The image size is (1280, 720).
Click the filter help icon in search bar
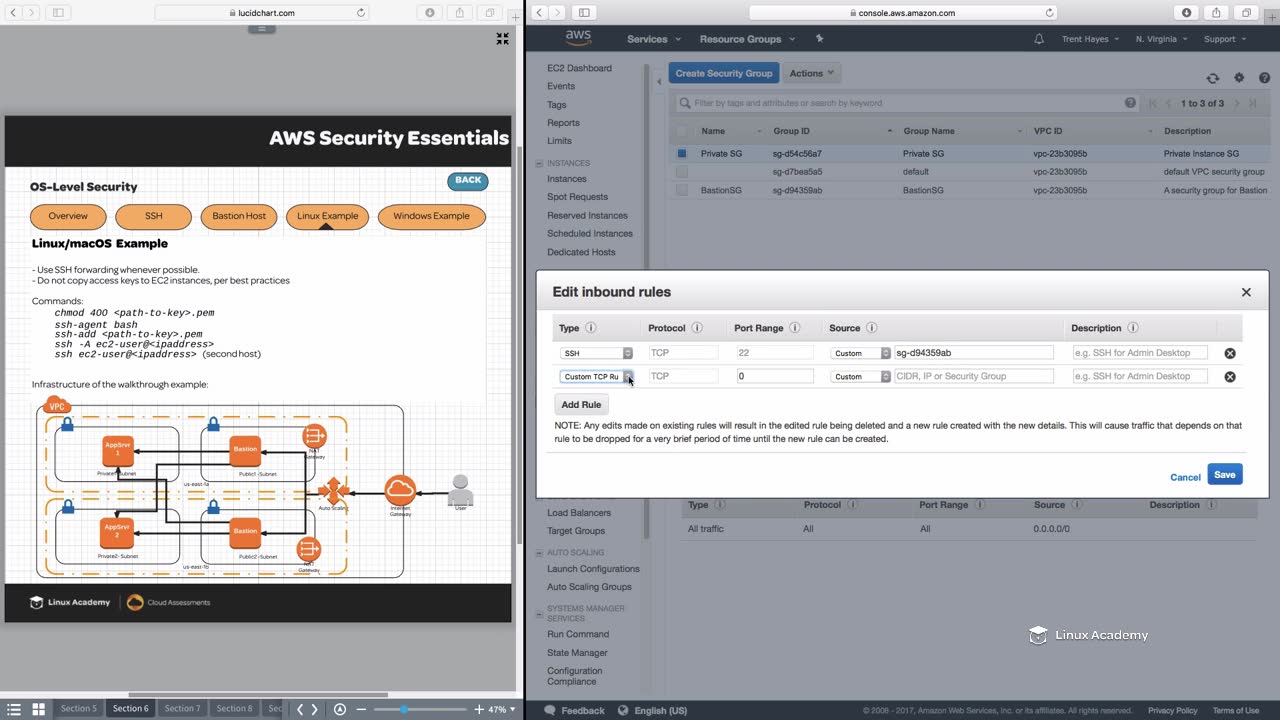click(x=1131, y=103)
